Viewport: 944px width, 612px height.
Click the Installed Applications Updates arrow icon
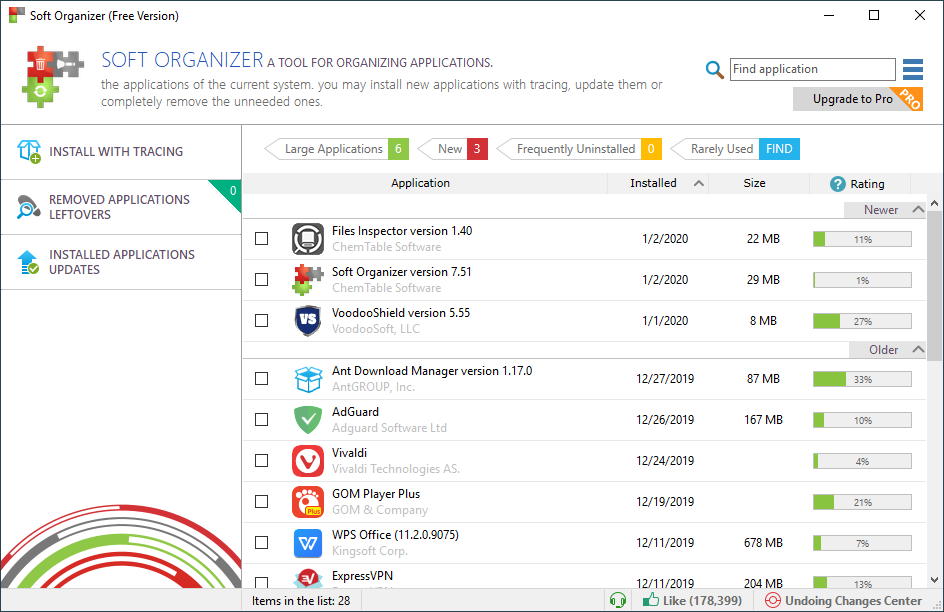tap(28, 262)
